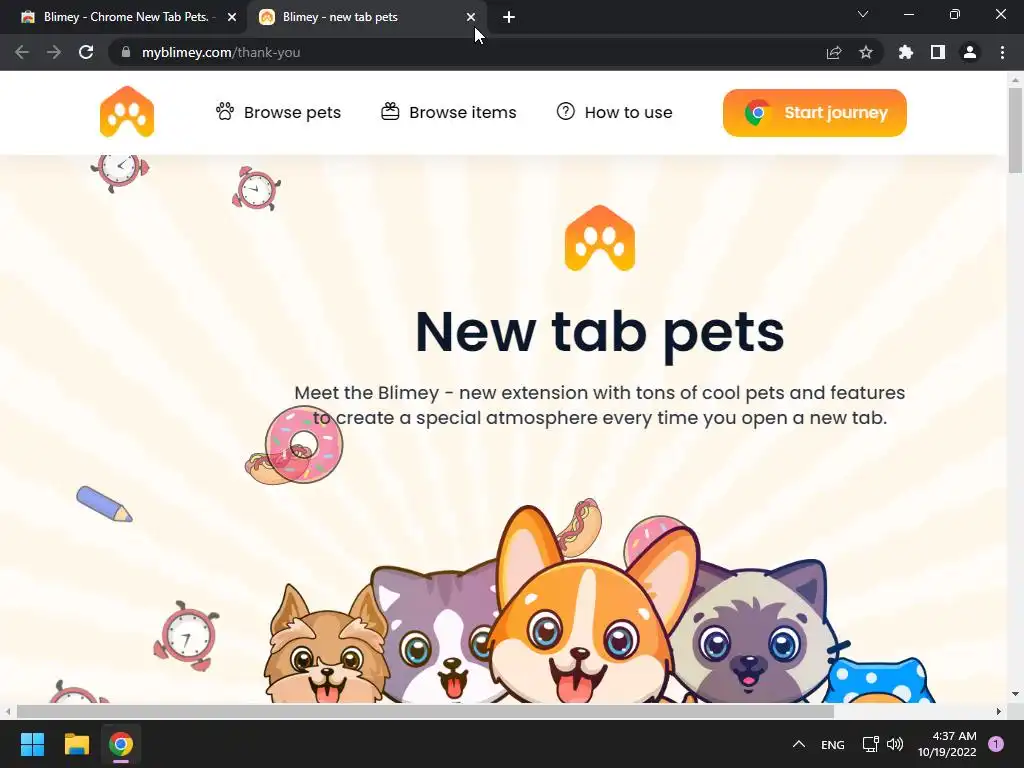
Task: Go forward to the next page
Action: (x=54, y=52)
